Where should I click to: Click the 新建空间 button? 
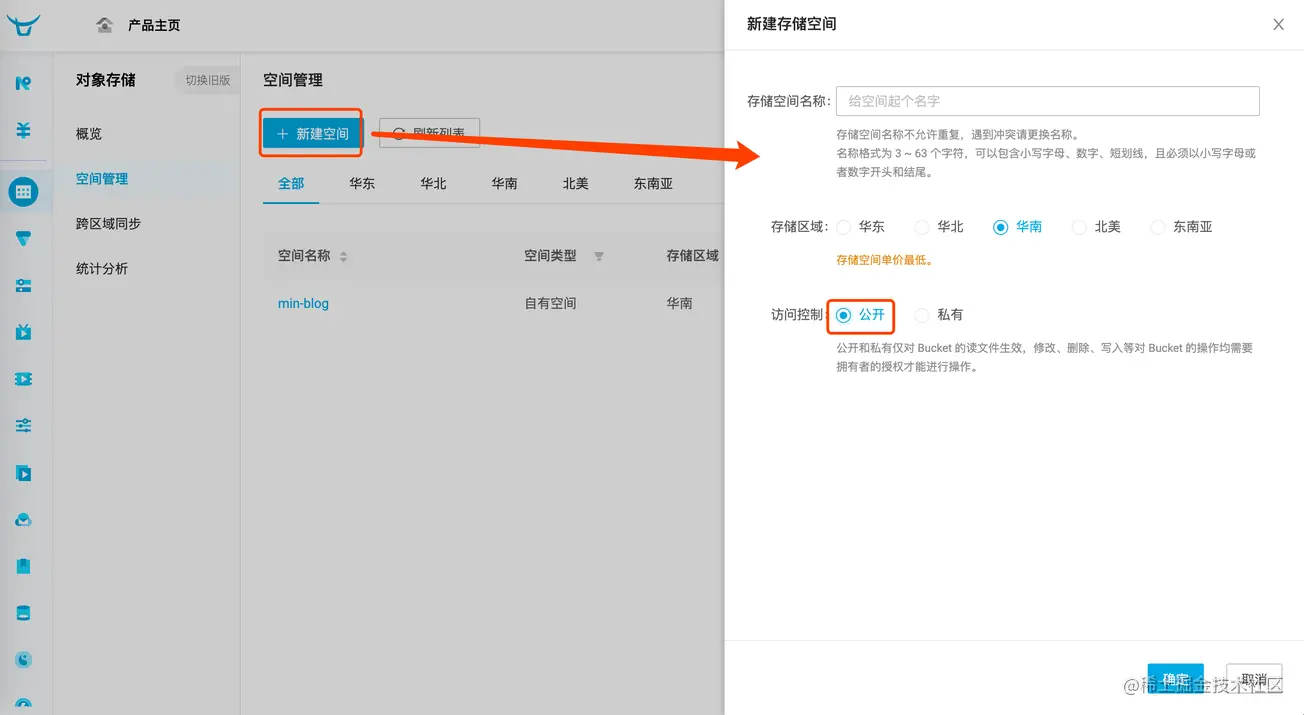tap(312, 133)
